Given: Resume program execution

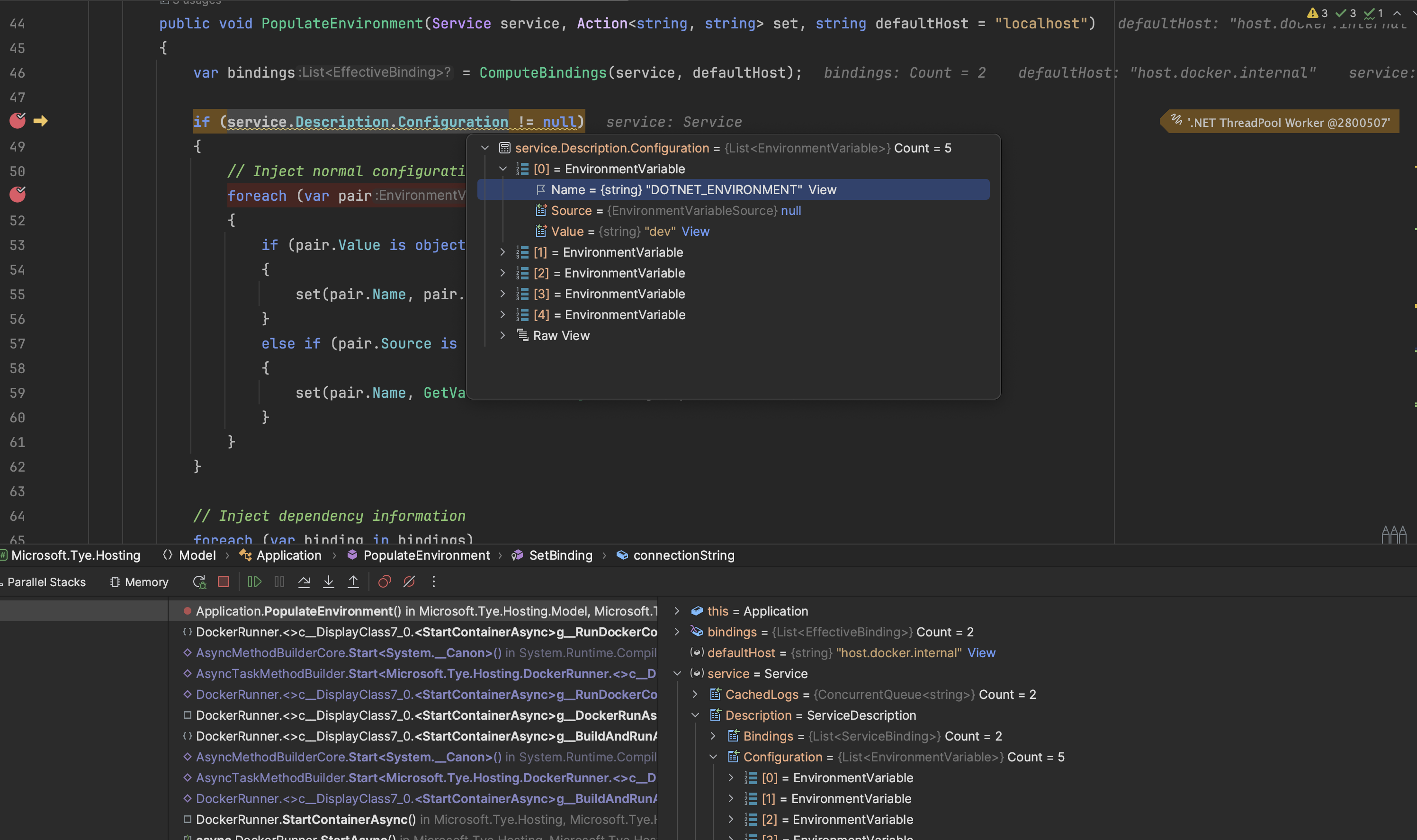Looking at the screenshot, I should [x=254, y=581].
